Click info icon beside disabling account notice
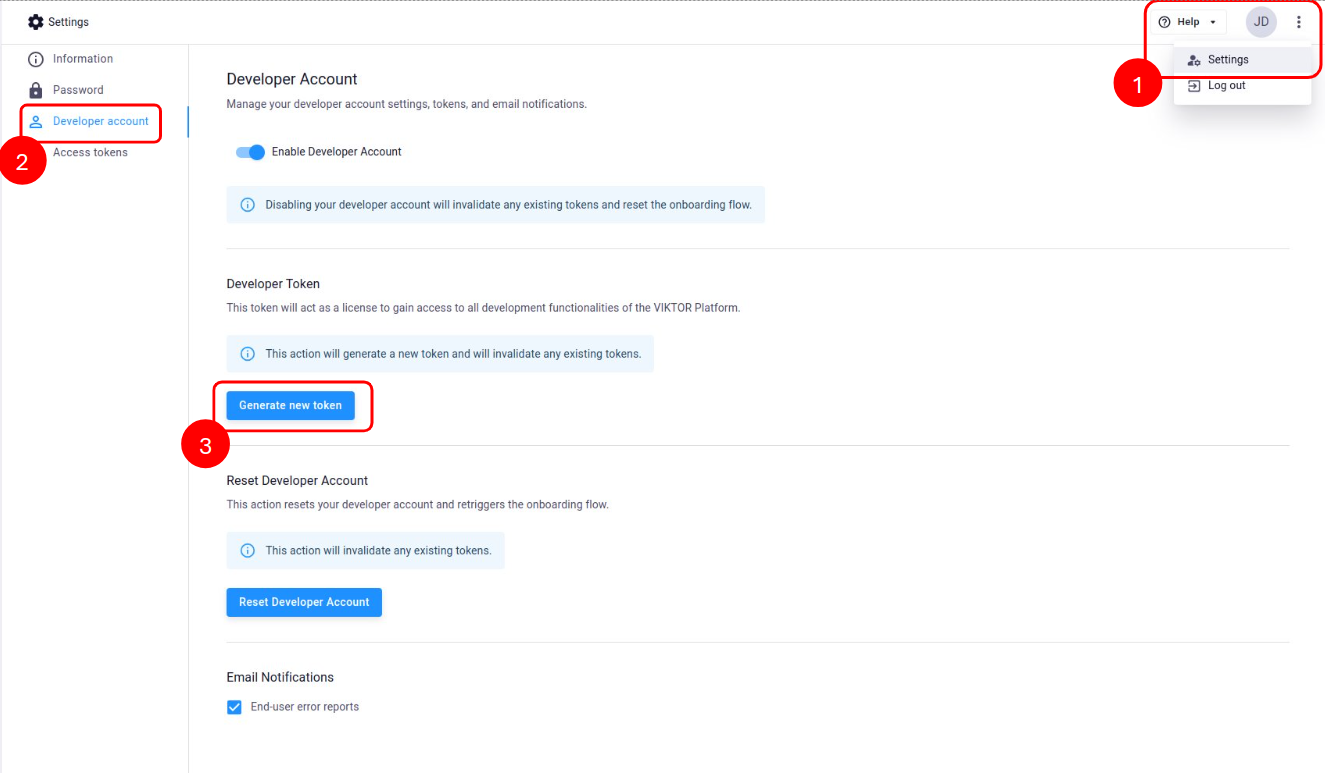 [x=248, y=205]
